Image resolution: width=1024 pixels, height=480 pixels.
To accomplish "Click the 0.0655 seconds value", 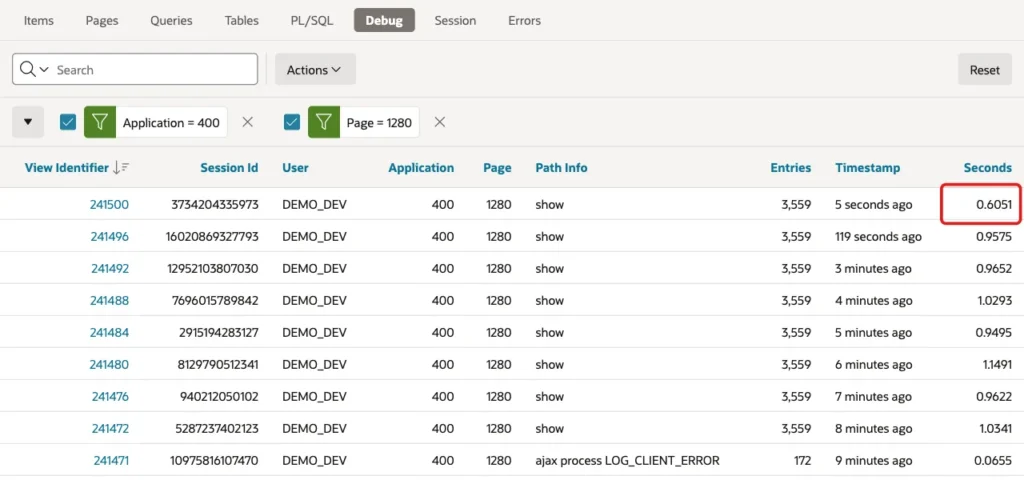I will click(993, 460).
